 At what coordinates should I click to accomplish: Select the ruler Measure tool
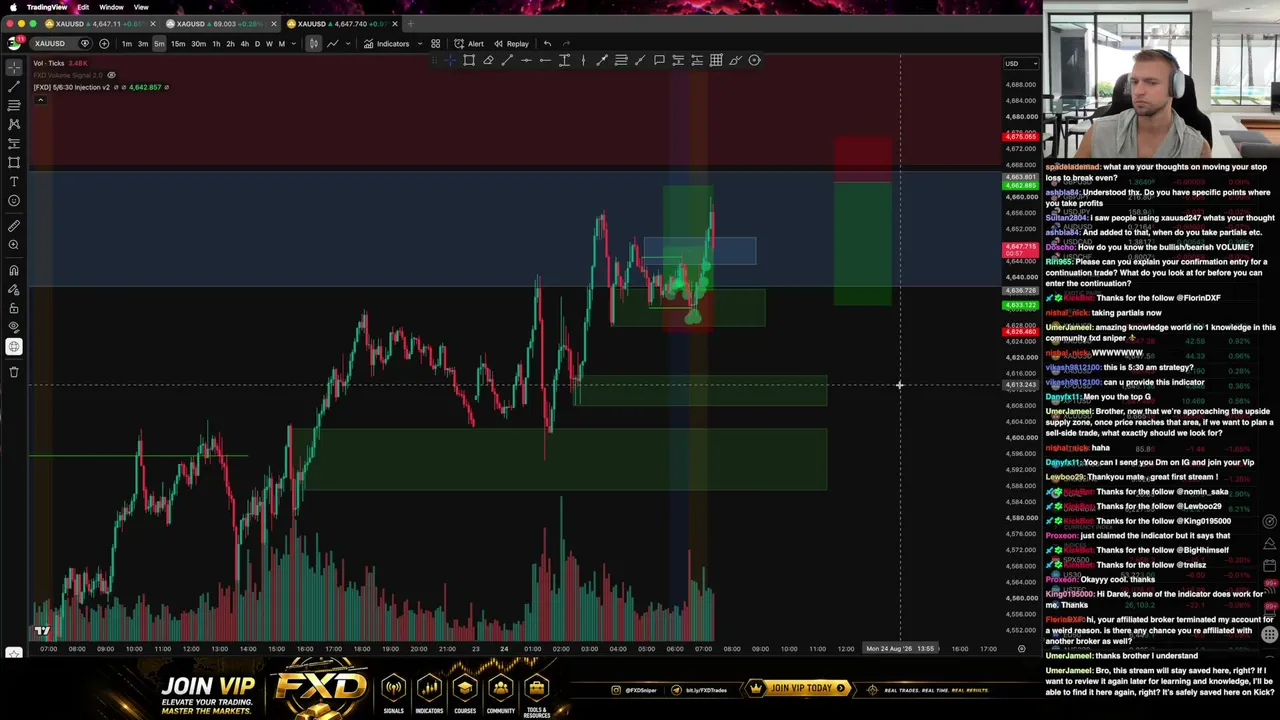14,226
